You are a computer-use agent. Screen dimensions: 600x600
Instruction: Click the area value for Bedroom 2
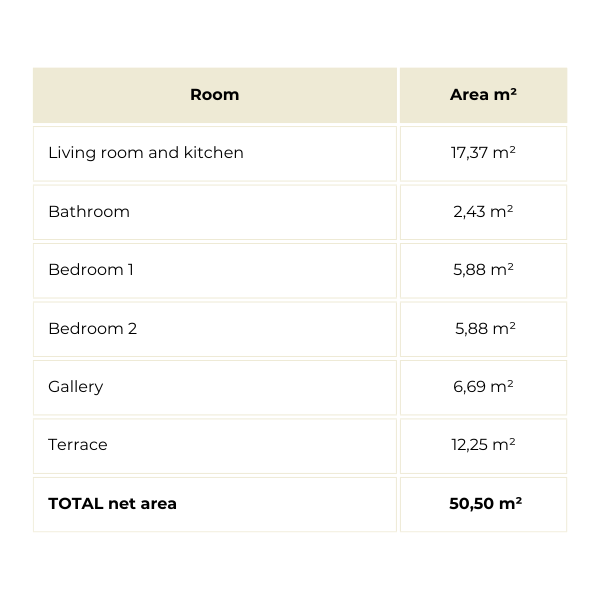(x=485, y=328)
